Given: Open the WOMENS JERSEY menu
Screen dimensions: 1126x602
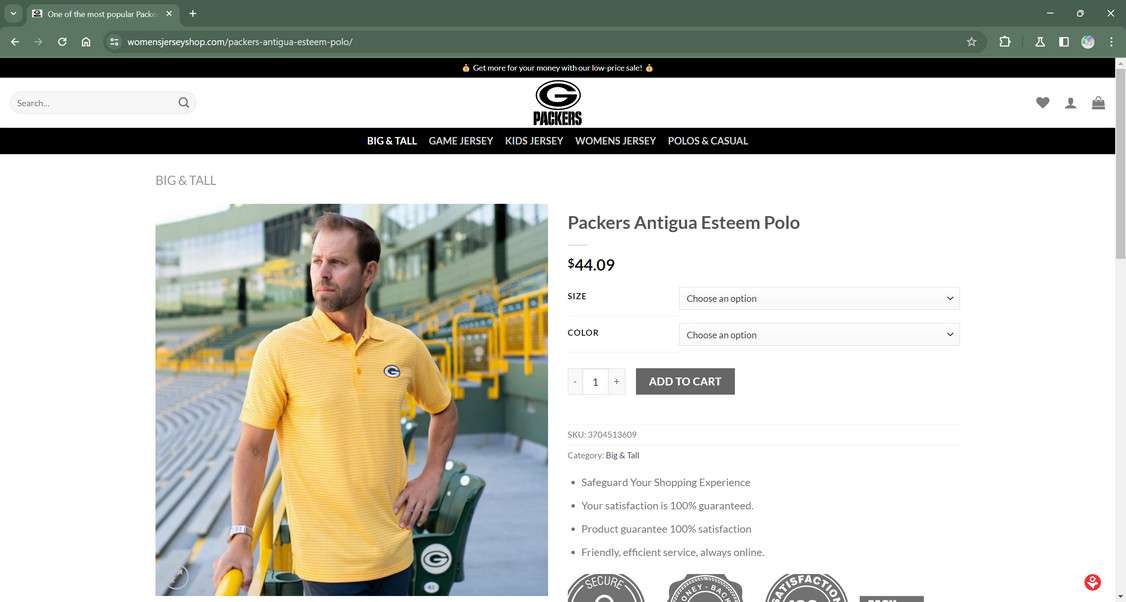Looking at the screenshot, I should [x=615, y=141].
